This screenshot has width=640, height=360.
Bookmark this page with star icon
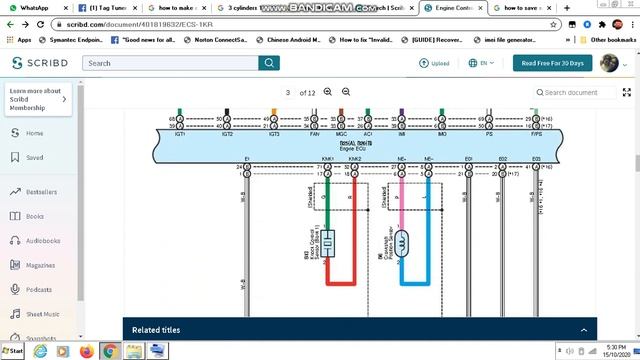pyautogui.click(x=553, y=24)
